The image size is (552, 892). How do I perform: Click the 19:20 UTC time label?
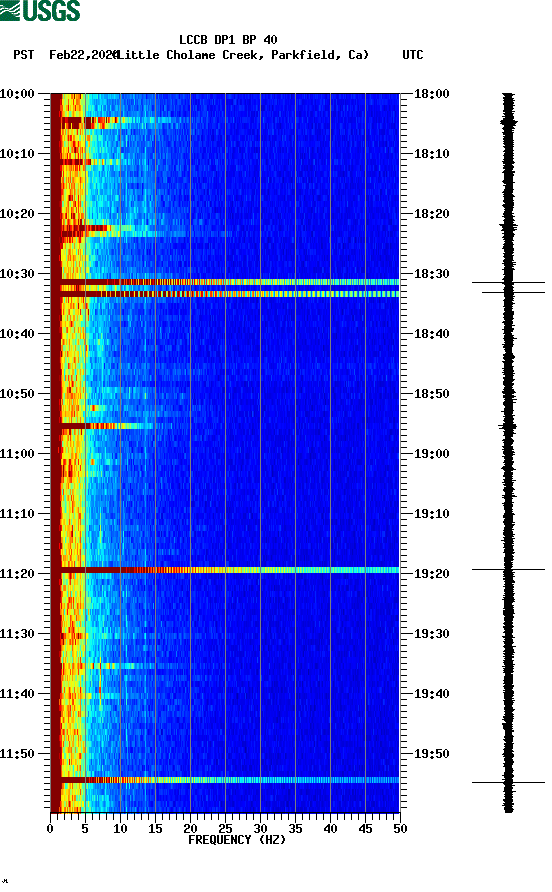pyautogui.click(x=432, y=574)
